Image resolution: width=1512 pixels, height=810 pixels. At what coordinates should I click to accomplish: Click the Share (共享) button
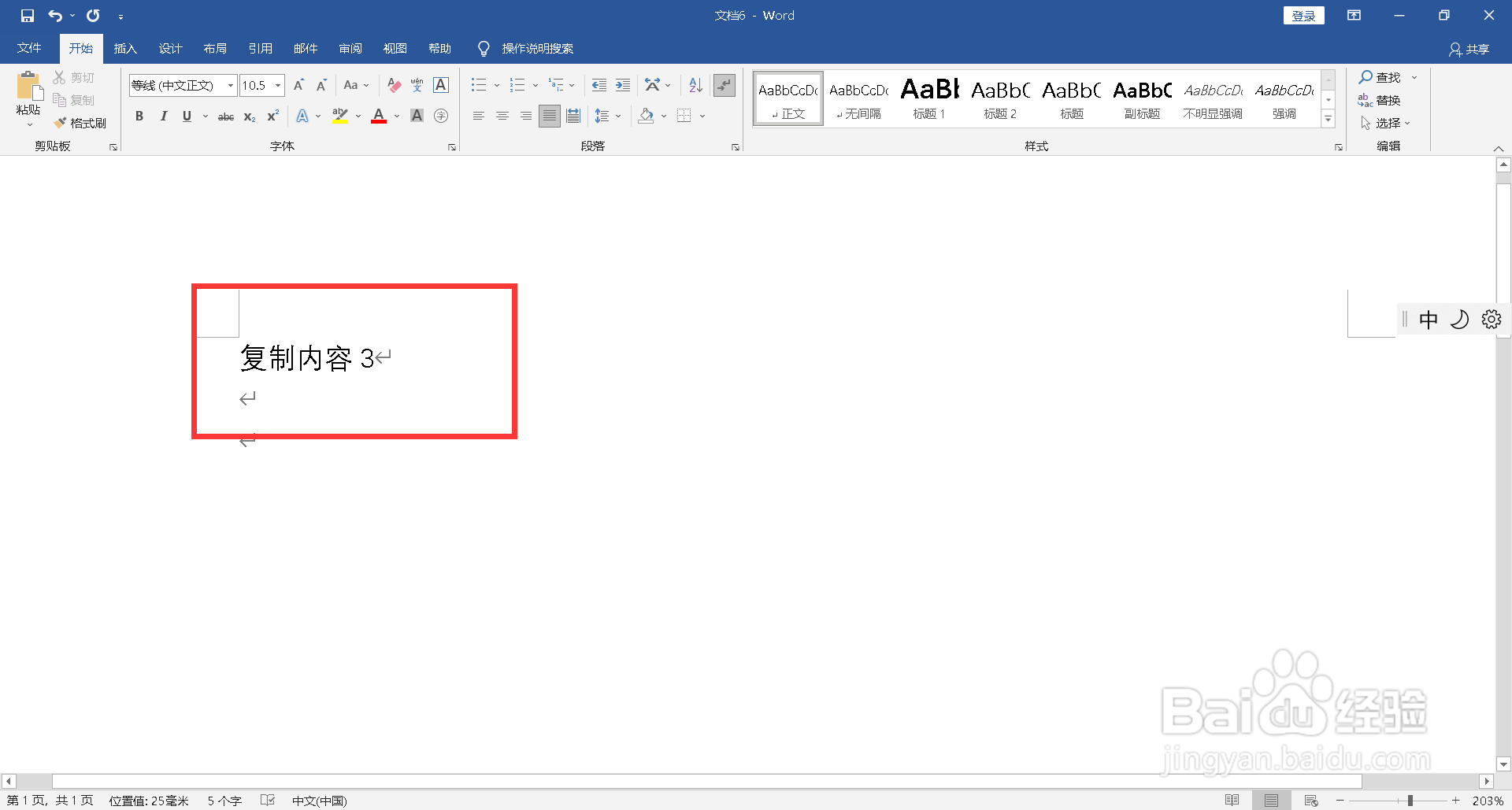pyautogui.click(x=1469, y=49)
